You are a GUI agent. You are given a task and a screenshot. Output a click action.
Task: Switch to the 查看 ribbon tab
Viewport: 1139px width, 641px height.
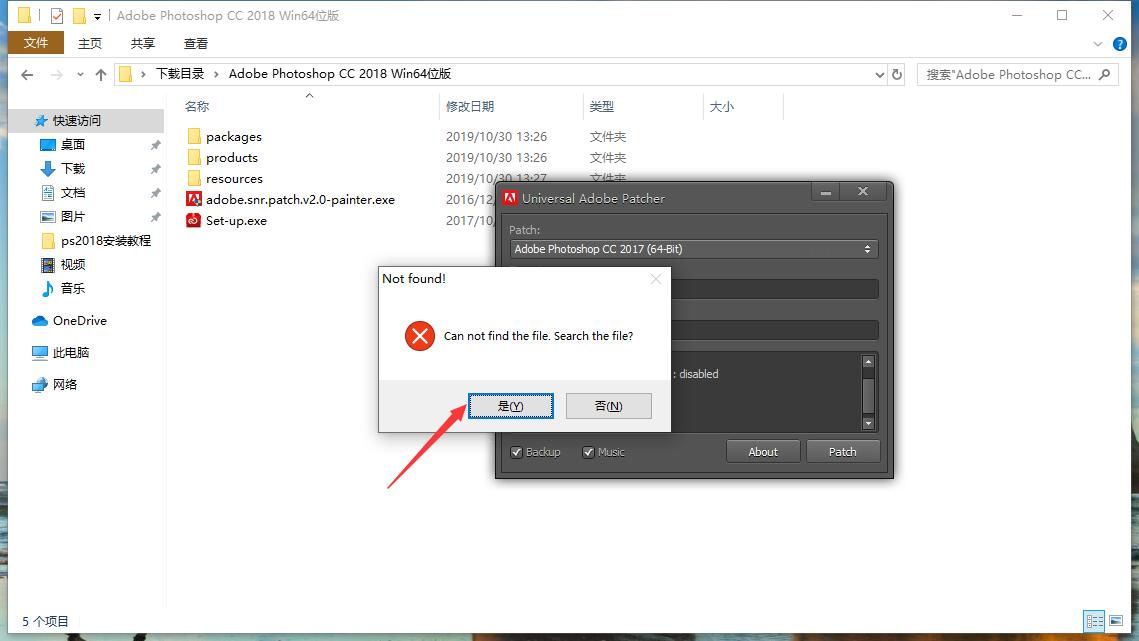195,43
